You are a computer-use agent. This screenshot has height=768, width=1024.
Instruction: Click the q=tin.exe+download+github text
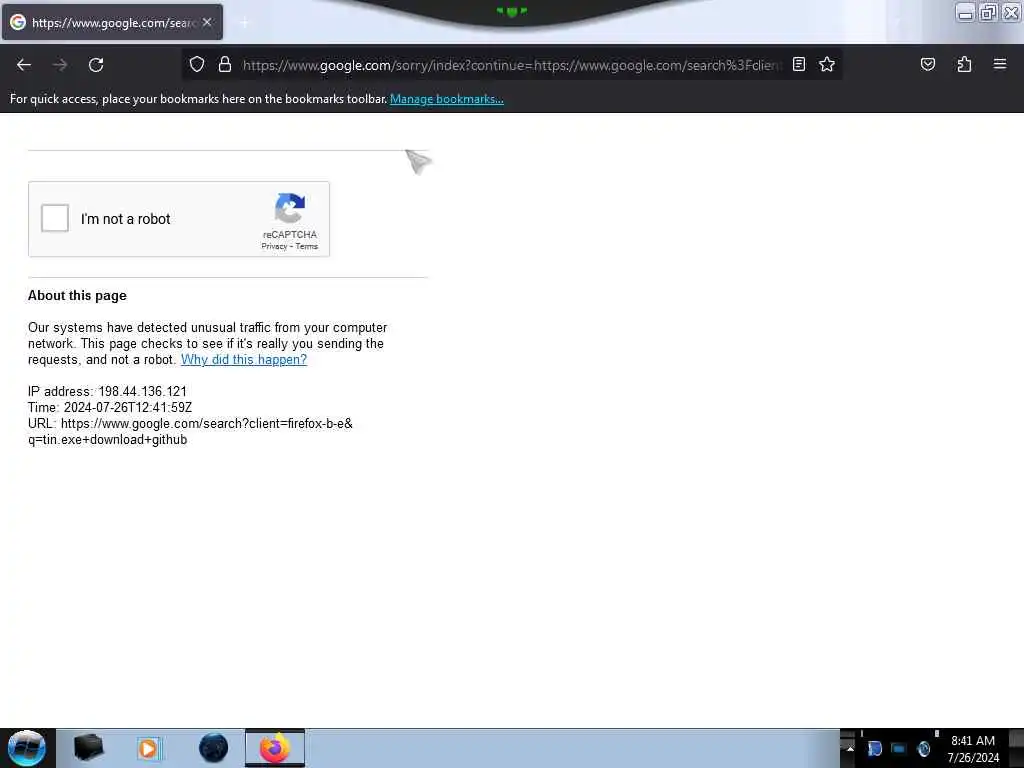click(108, 440)
